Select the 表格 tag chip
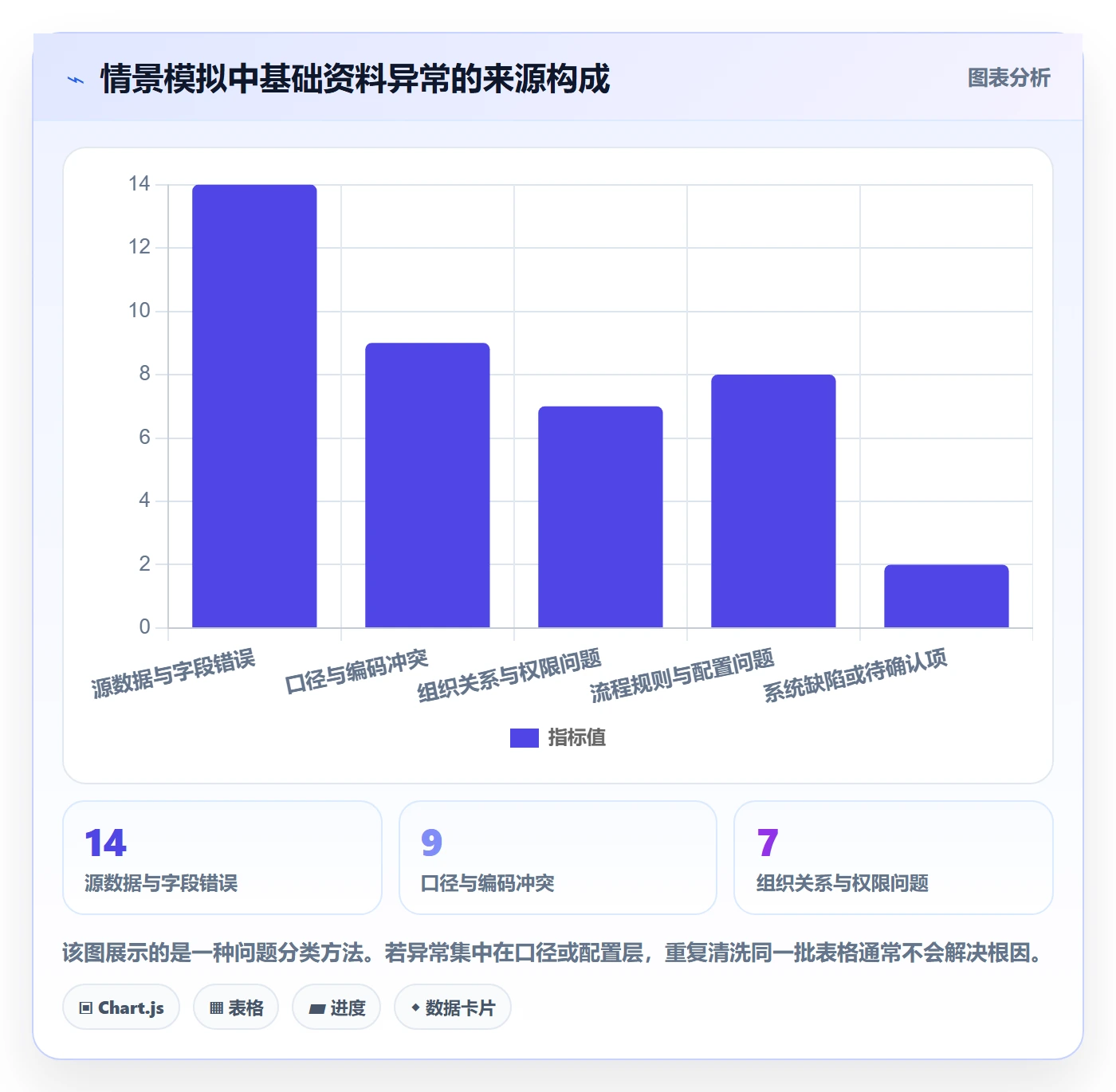 [x=236, y=1008]
